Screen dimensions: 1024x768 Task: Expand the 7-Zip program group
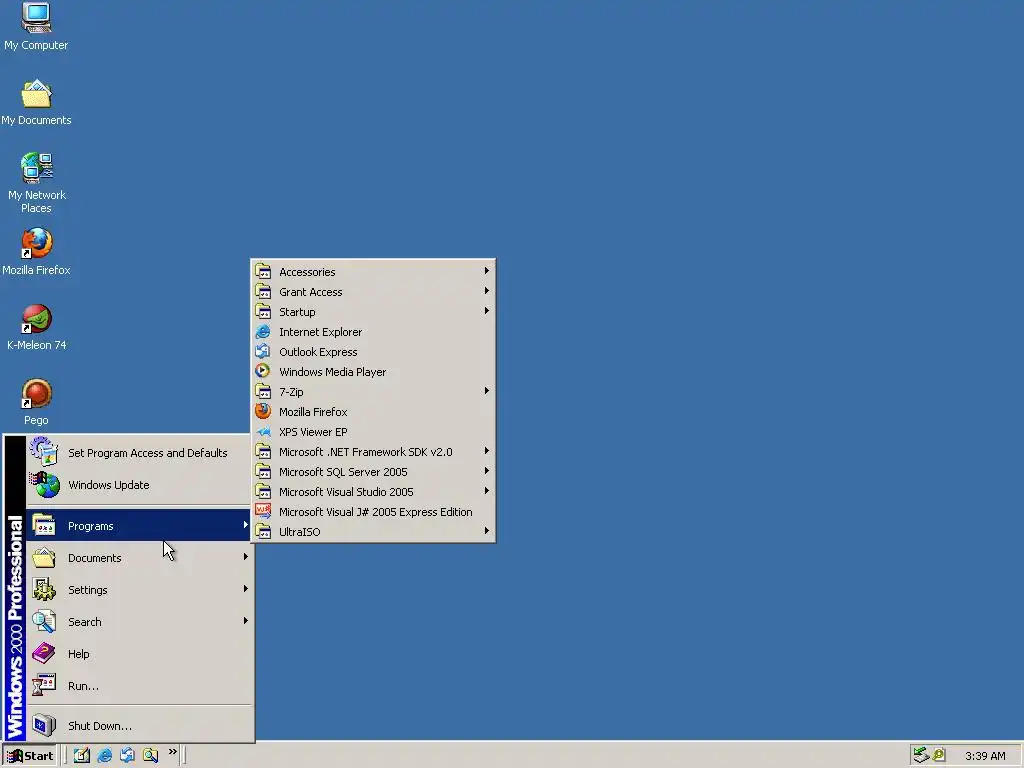click(x=373, y=392)
